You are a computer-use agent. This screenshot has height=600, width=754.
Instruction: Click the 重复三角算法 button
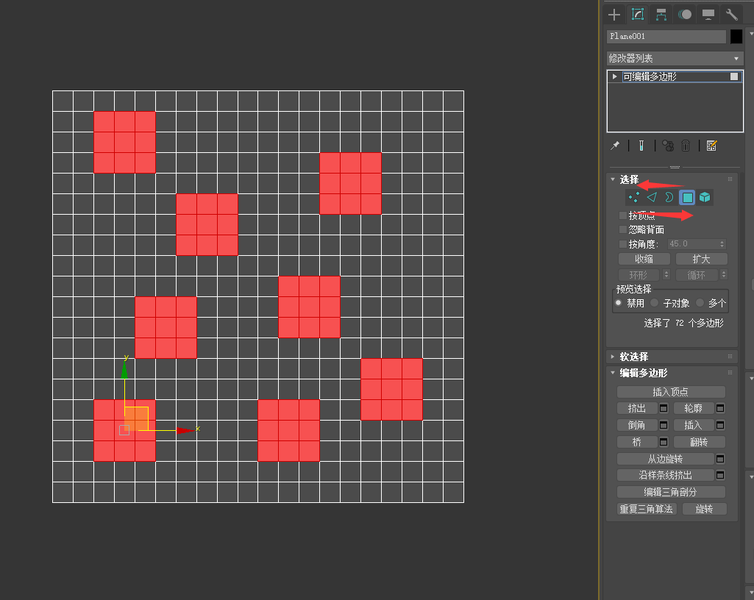647,509
